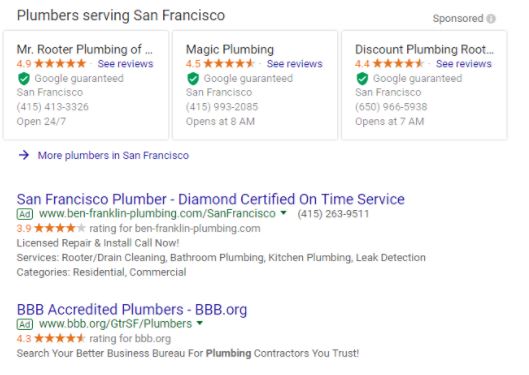Screen dimensions: 529x375
Task: Open BBB Accredited Plumbers - BBB.org title
Action: pos(132,310)
